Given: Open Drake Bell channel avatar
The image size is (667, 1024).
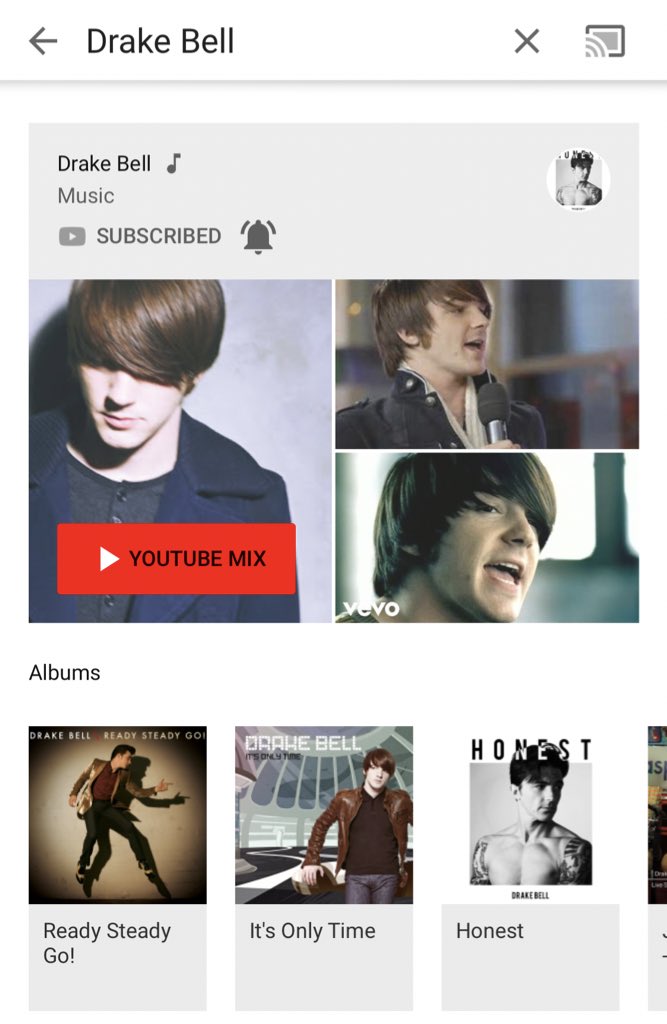Looking at the screenshot, I should (x=578, y=179).
